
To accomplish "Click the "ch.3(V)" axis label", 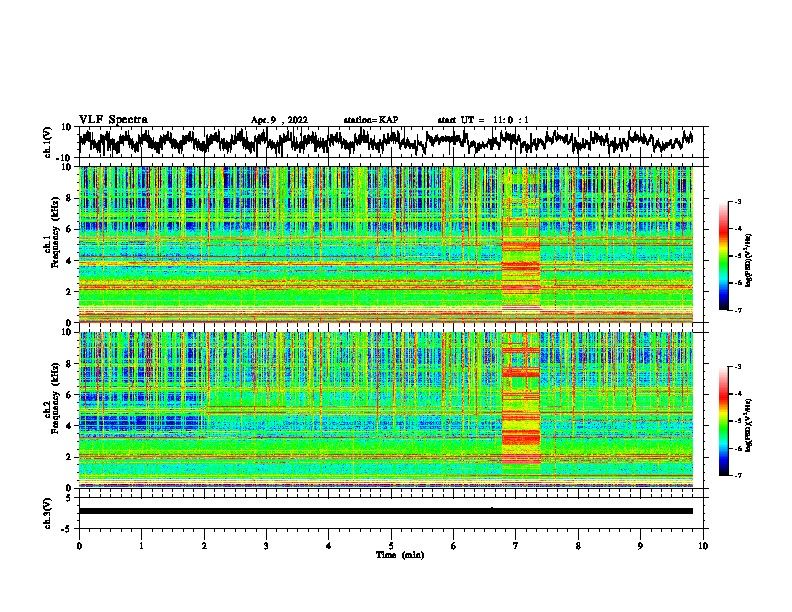I will click(48, 513).
